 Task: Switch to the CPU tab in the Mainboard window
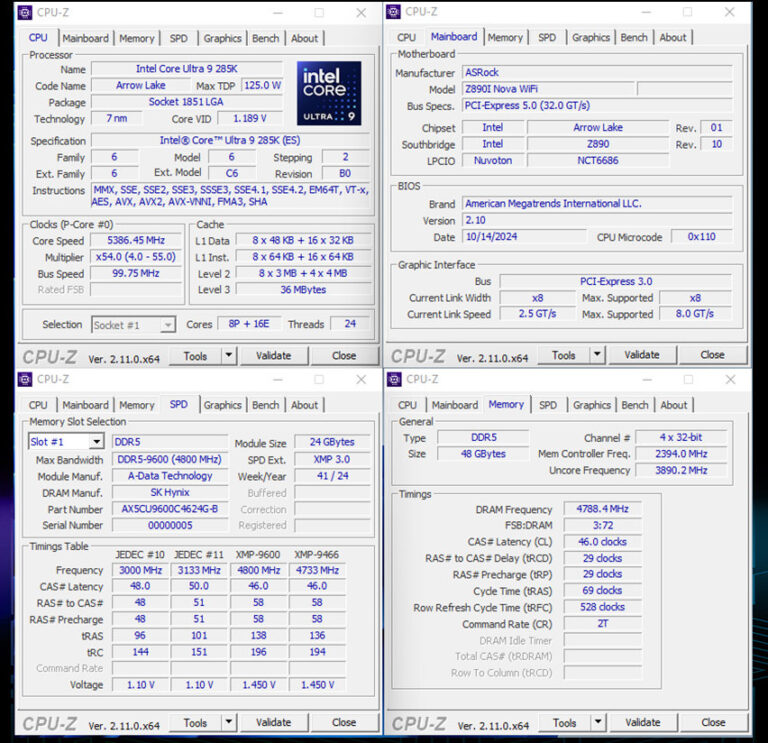coord(406,37)
